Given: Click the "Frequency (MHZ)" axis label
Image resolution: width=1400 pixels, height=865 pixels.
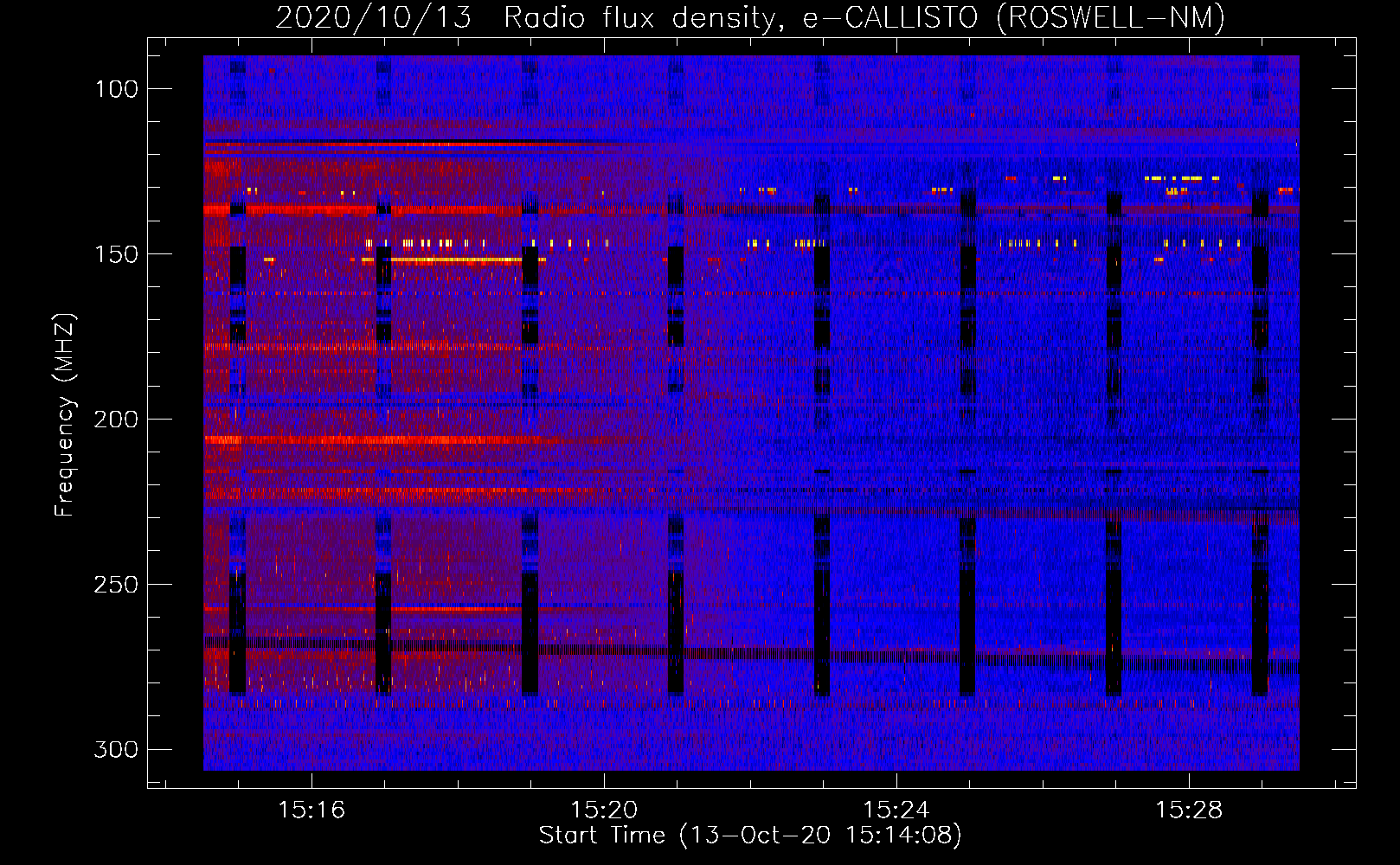Looking at the screenshot, I should point(65,415).
